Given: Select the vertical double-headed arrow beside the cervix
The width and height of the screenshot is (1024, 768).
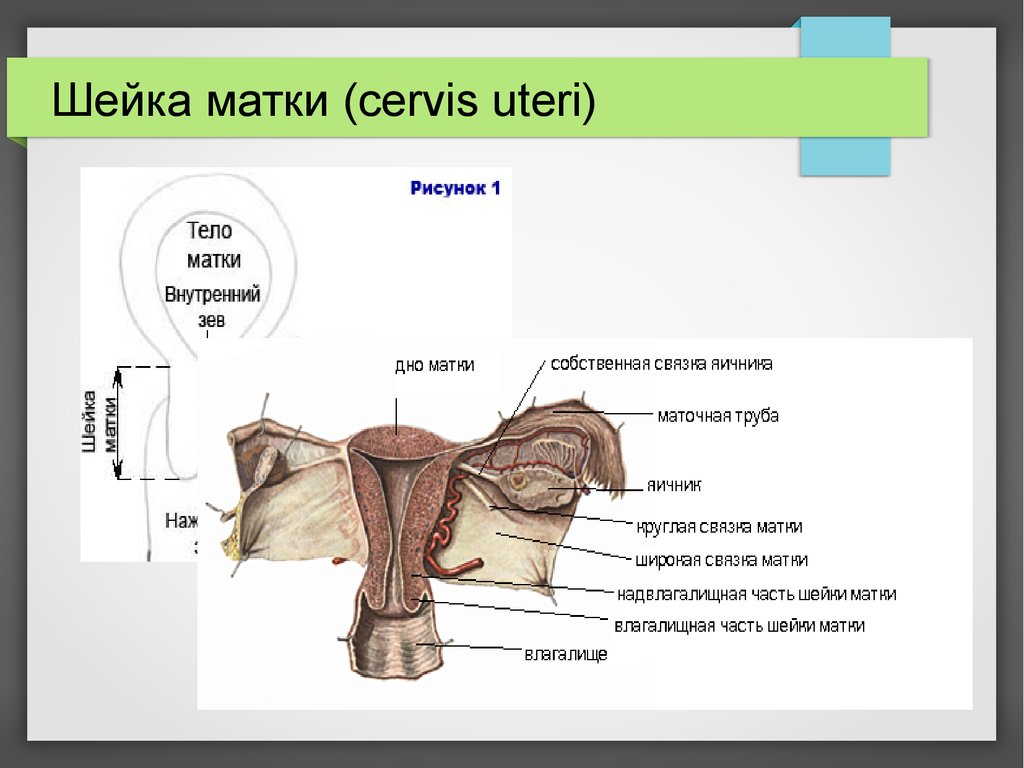Looking at the screenshot, I should tap(118, 423).
